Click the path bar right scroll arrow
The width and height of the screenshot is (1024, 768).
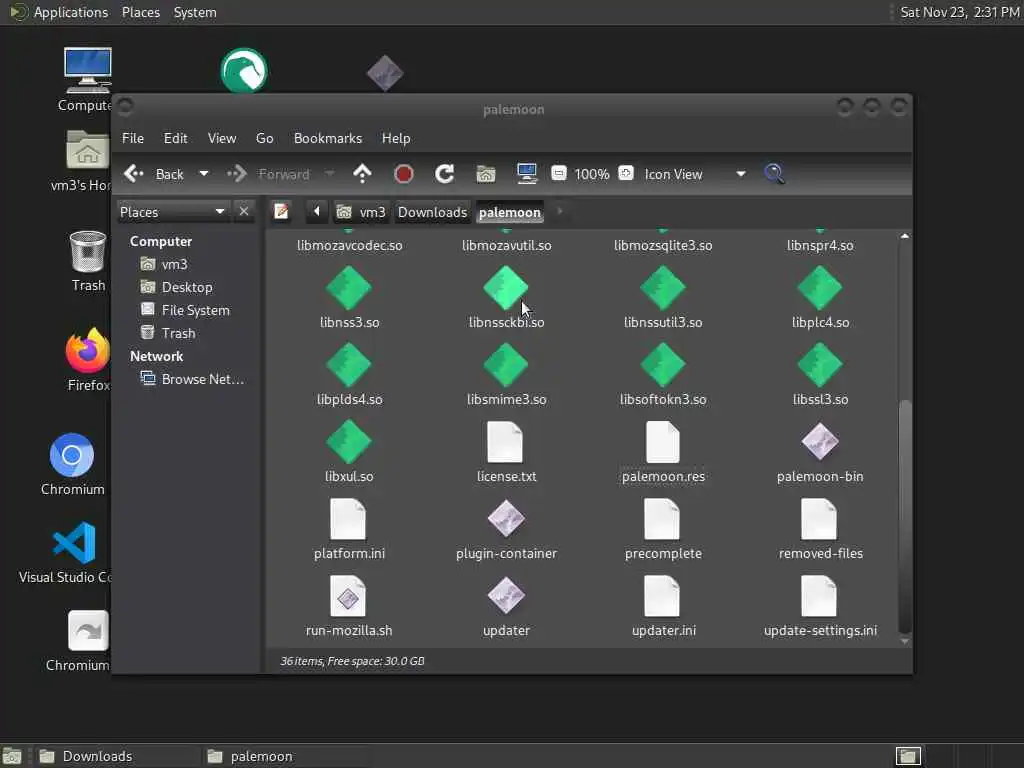coord(560,212)
